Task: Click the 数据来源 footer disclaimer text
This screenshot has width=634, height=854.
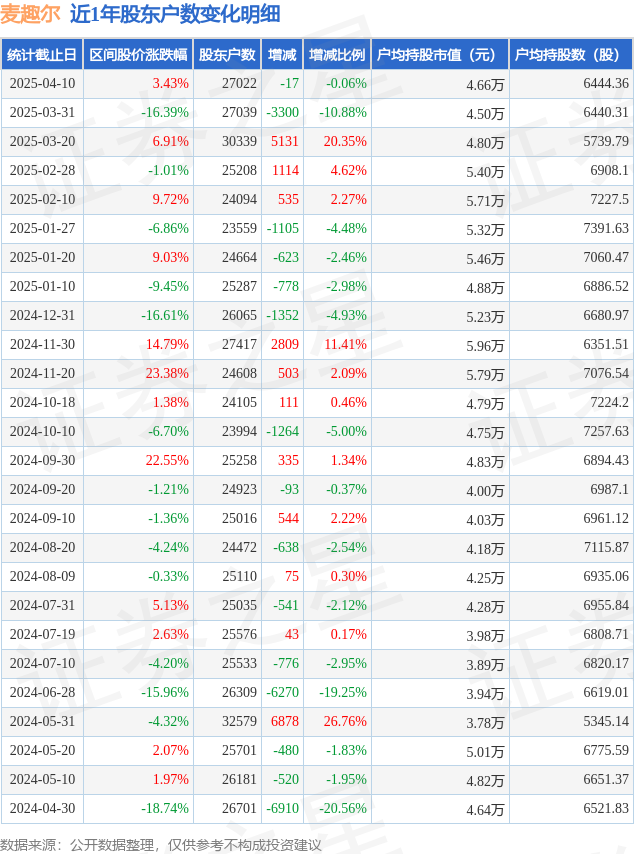Action: point(161,845)
